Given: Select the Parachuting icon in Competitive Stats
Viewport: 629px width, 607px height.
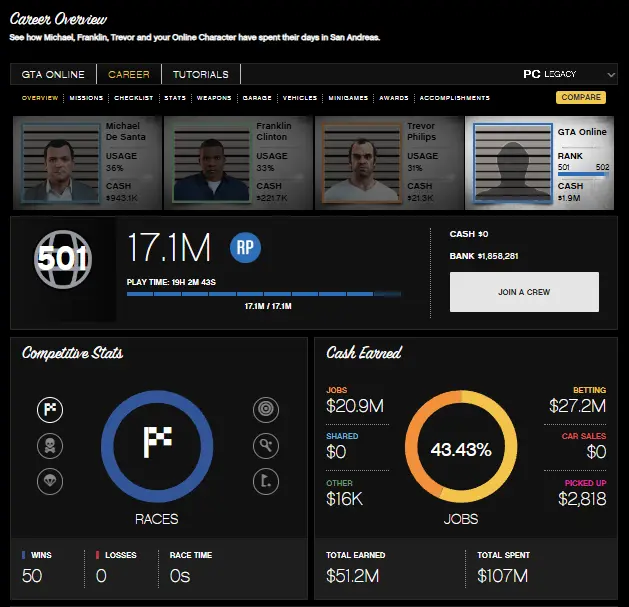Looking at the screenshot, I should 50,481.
